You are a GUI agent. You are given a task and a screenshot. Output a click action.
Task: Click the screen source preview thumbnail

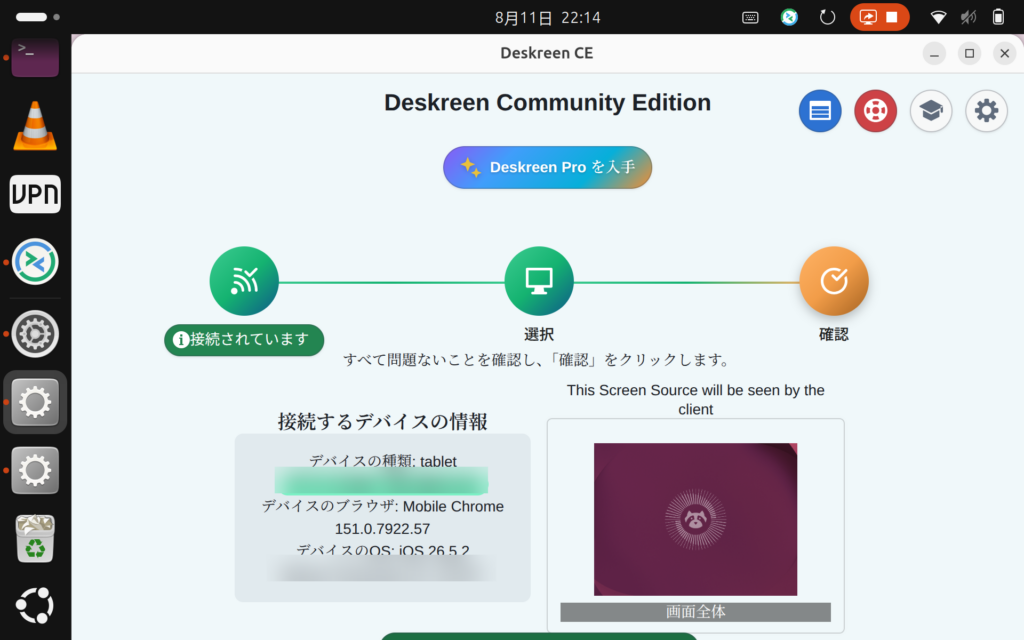[x=696, y=519]
